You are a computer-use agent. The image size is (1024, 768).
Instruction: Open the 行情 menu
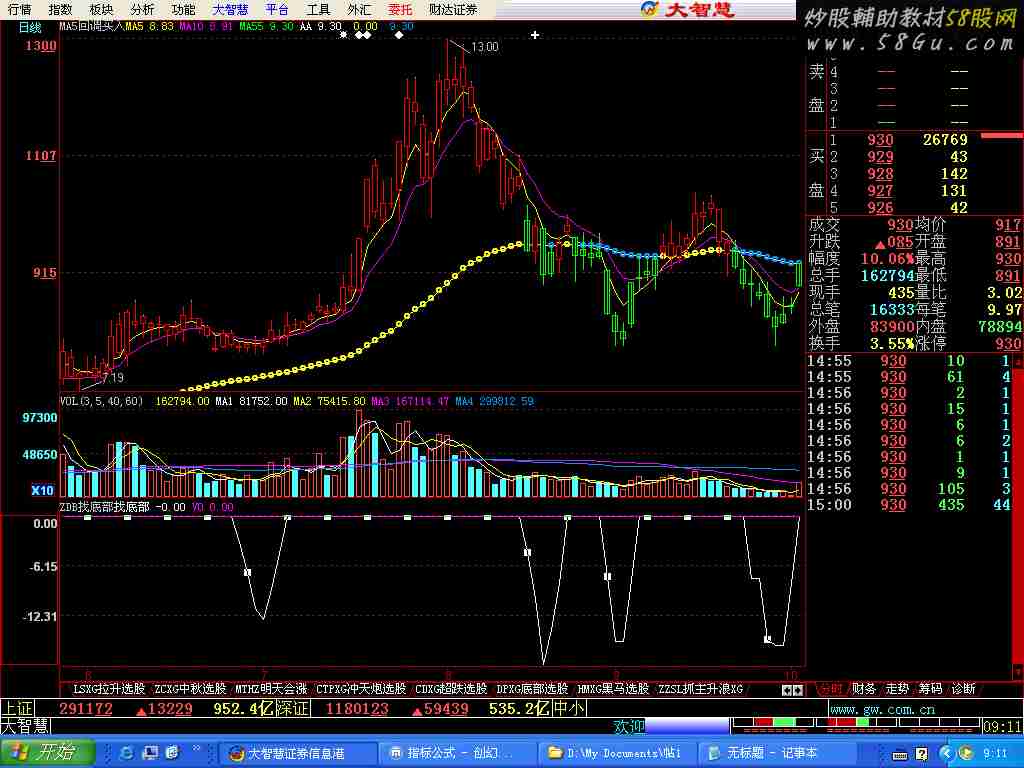pyautogui.click(x=20, y=9)
